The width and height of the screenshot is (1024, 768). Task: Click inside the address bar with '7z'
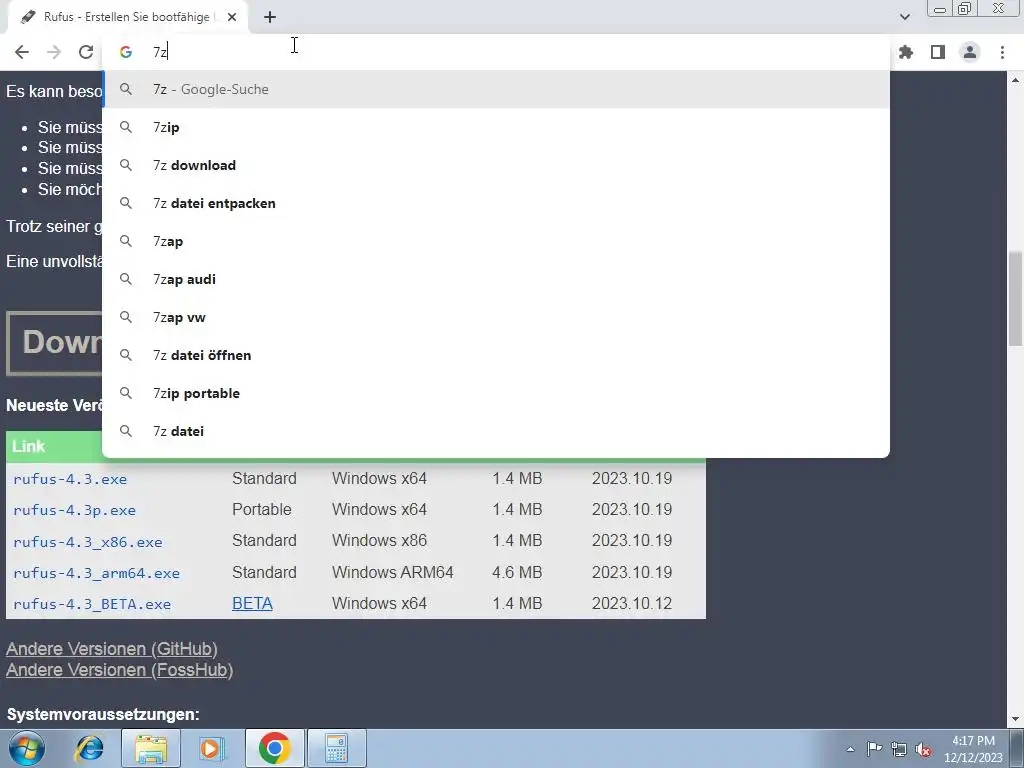coord(496,52)
